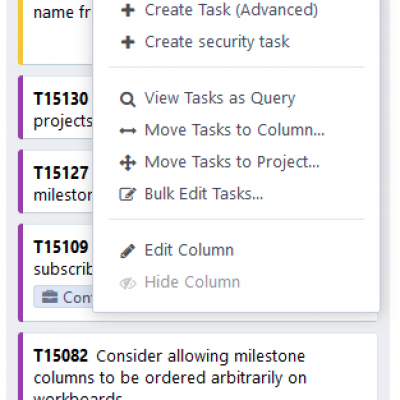Viewport: 400px width, 400px height.
Task: Click the purple color bar on the T15082 card
Action: [20, 366]
